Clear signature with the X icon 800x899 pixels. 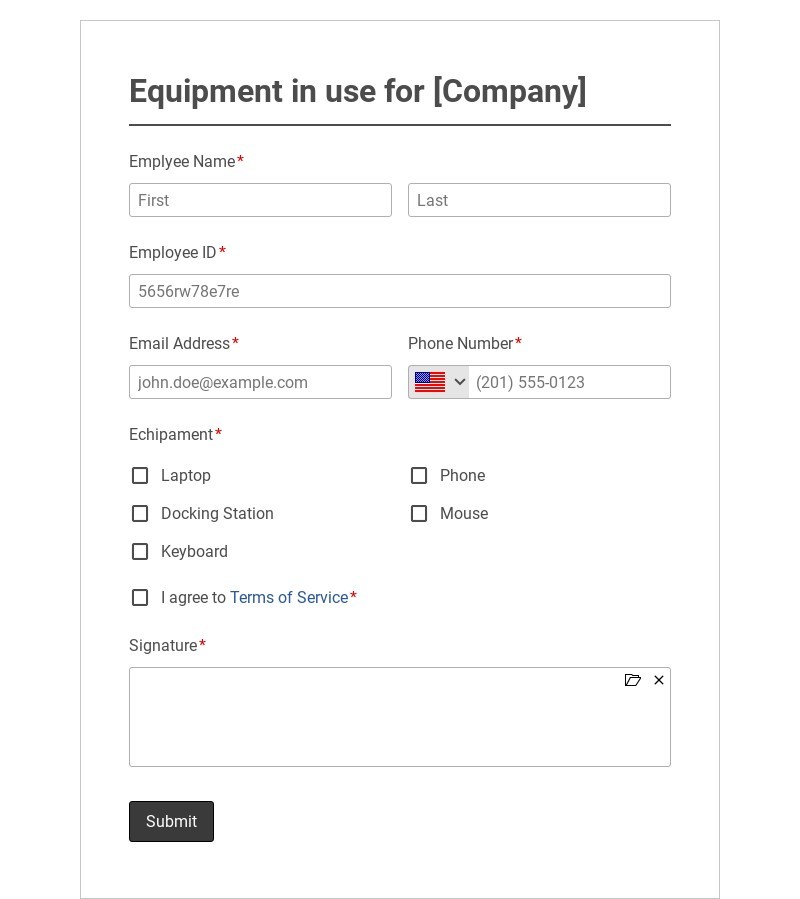point(659,680)
